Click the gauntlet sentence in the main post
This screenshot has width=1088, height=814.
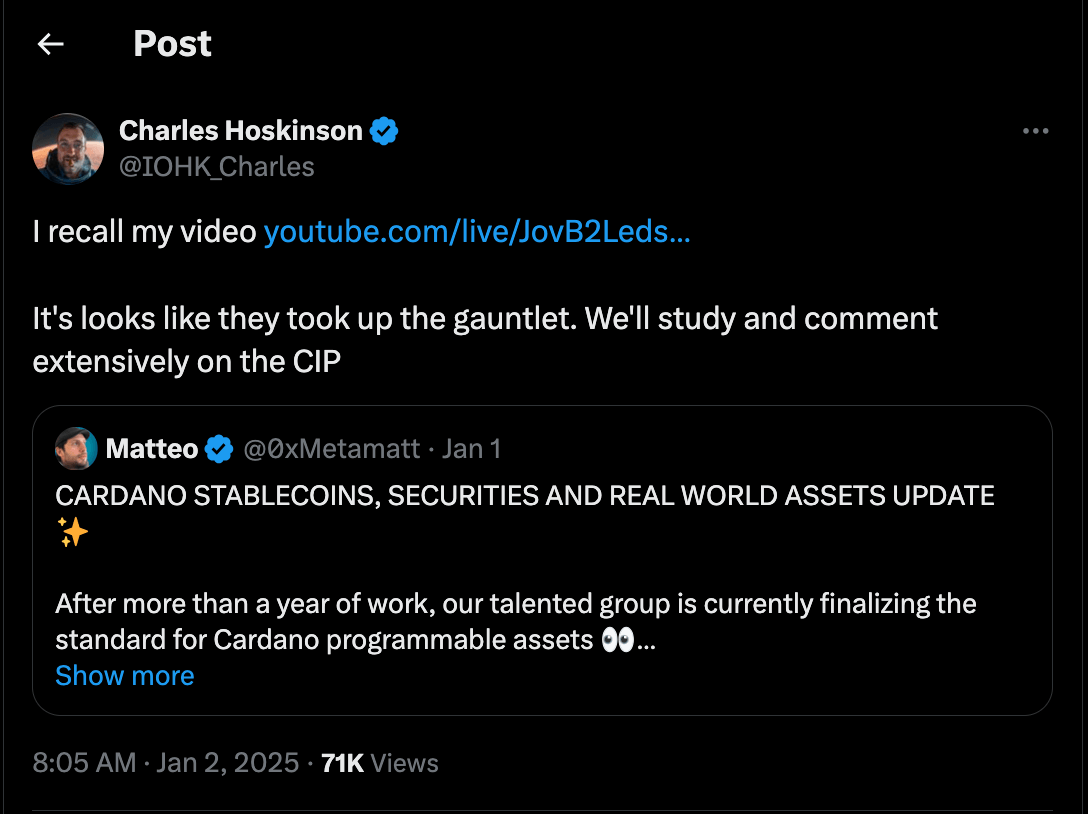pyautogui.click(x=485, y=319)
